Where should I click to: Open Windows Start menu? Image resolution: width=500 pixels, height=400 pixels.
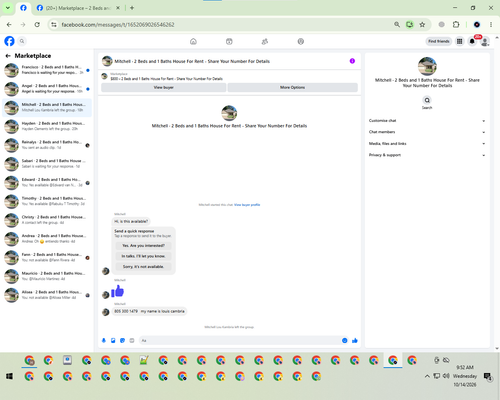(x=9, y=376)
